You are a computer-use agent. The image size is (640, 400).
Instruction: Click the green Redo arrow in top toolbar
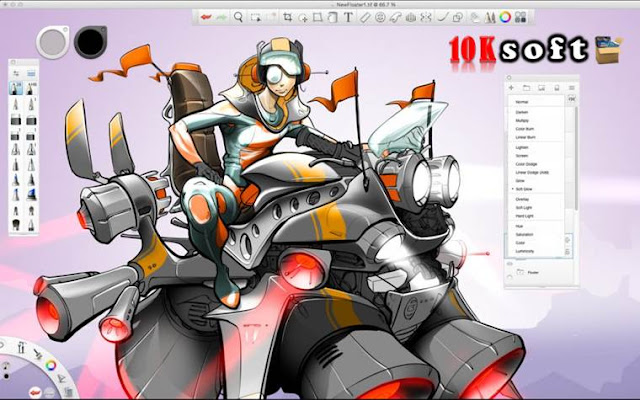[x=221, y=17]
